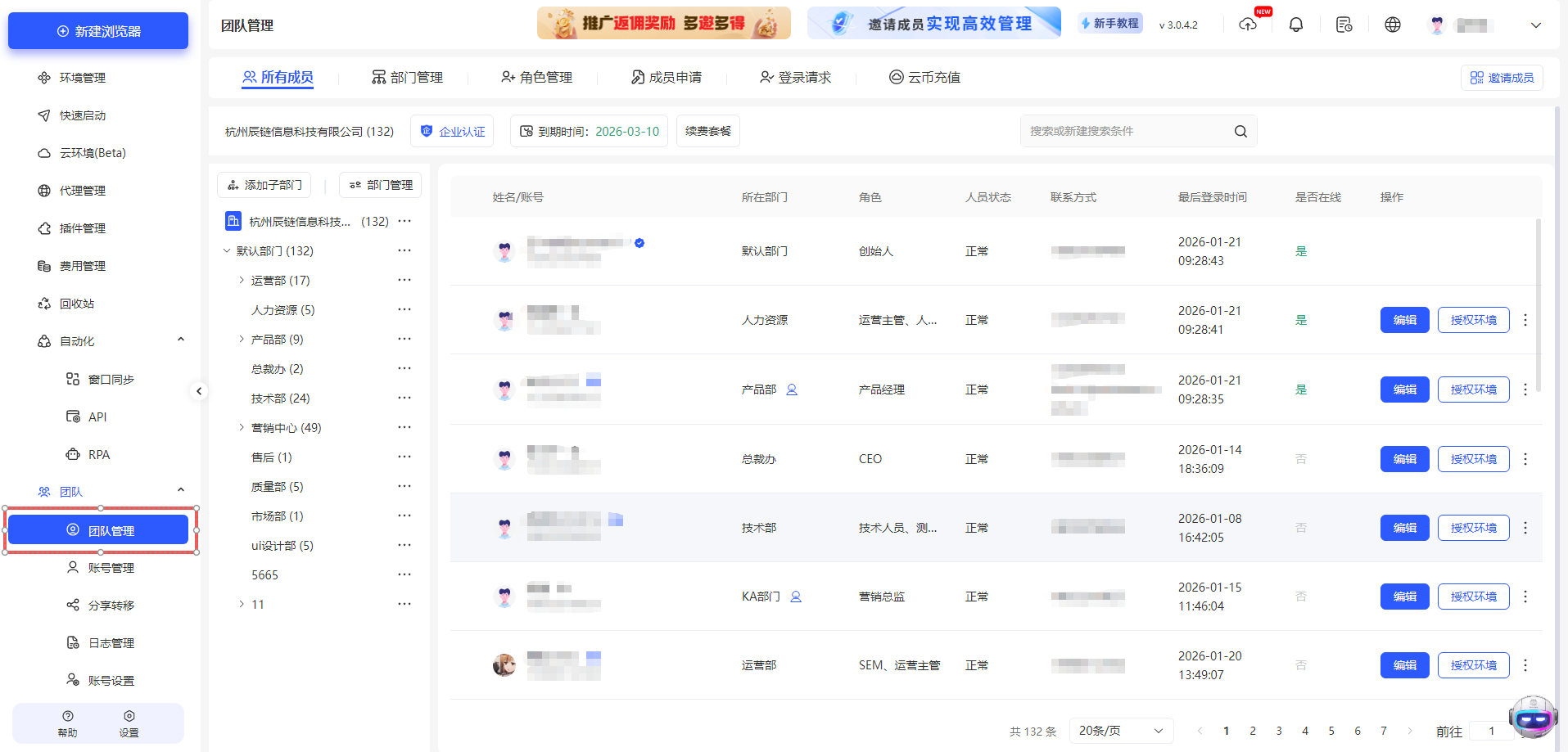The width and height of the screenshot is (1568, 752).
Task: Click the CEO row's 授权环境 button
Action: [x=1473, y=459]
